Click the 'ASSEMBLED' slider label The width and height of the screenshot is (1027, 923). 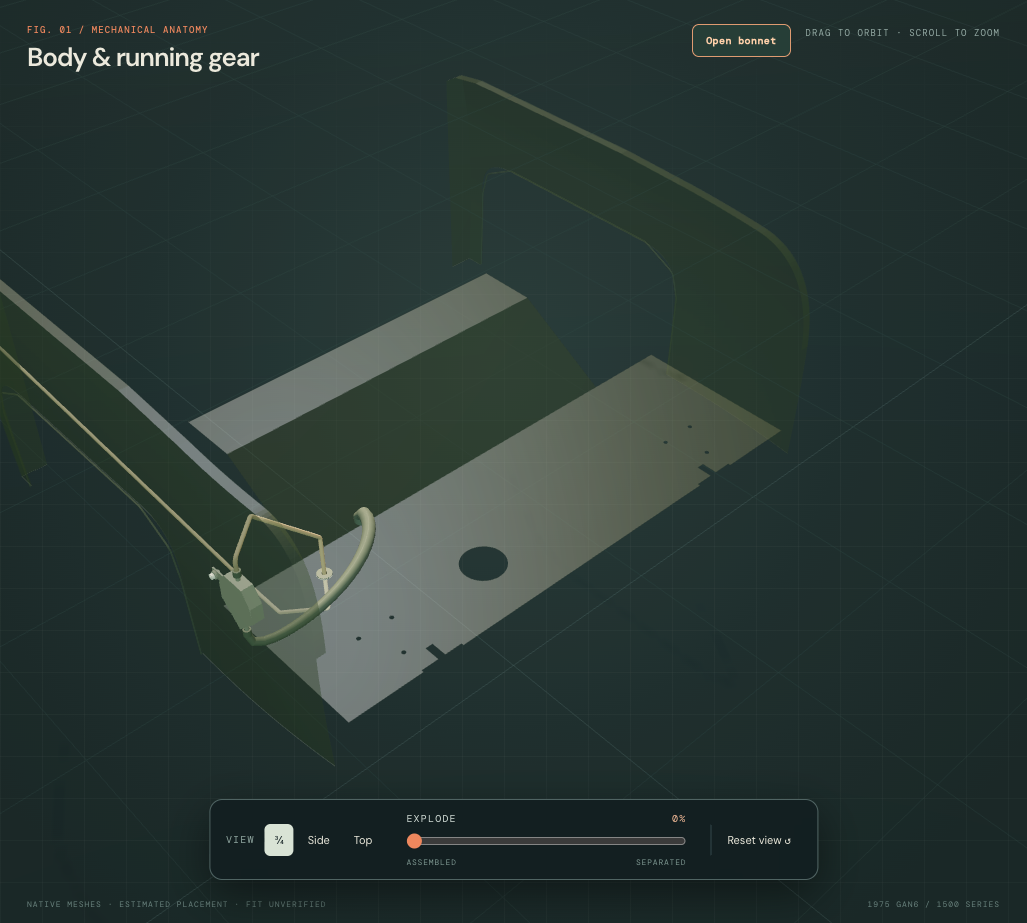(431, 862)
